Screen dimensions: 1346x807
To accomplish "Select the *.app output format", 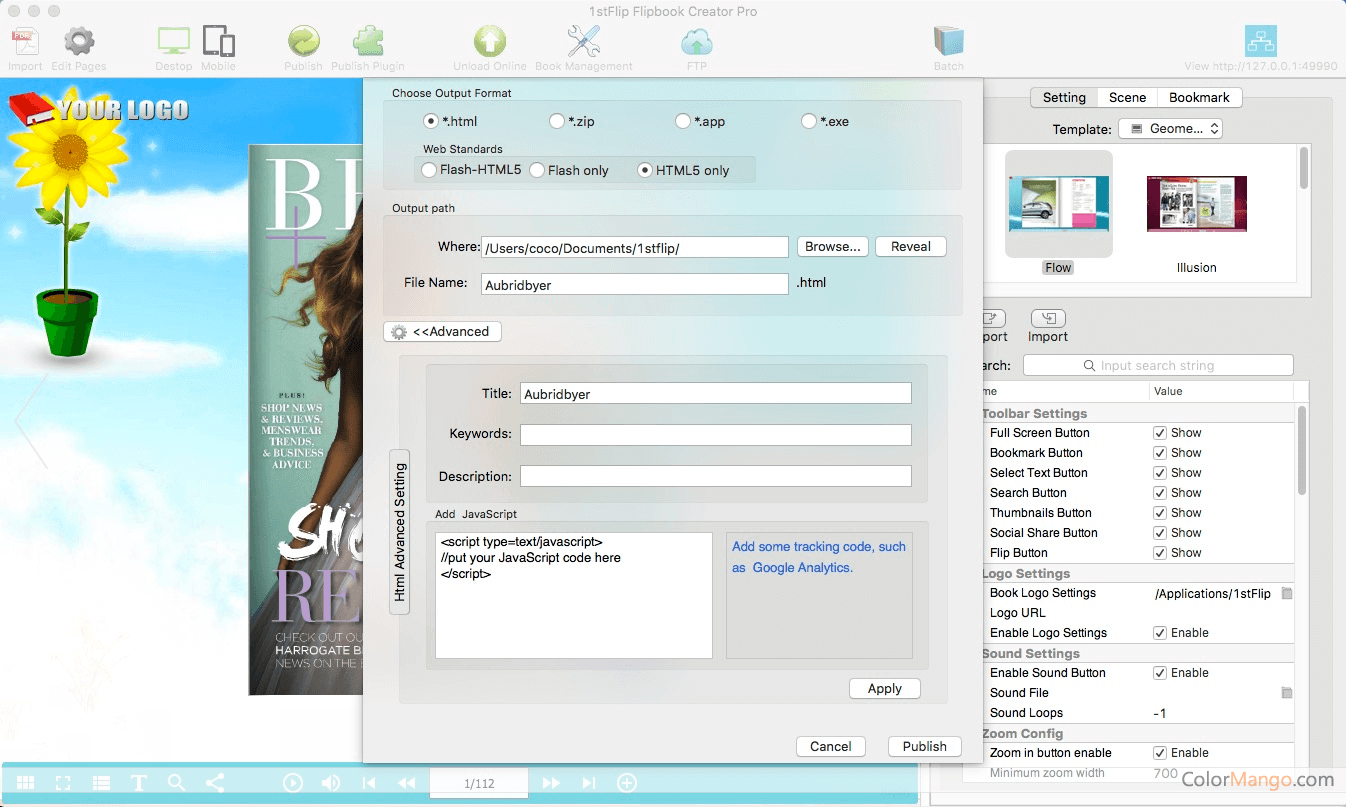I will click(683, 121).
